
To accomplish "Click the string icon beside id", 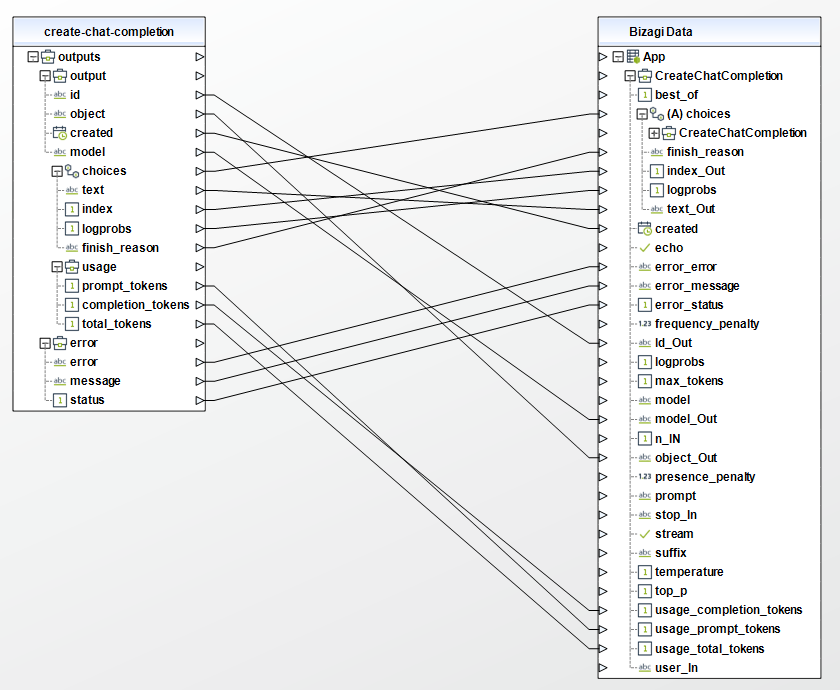I will [x=59, y=95].
